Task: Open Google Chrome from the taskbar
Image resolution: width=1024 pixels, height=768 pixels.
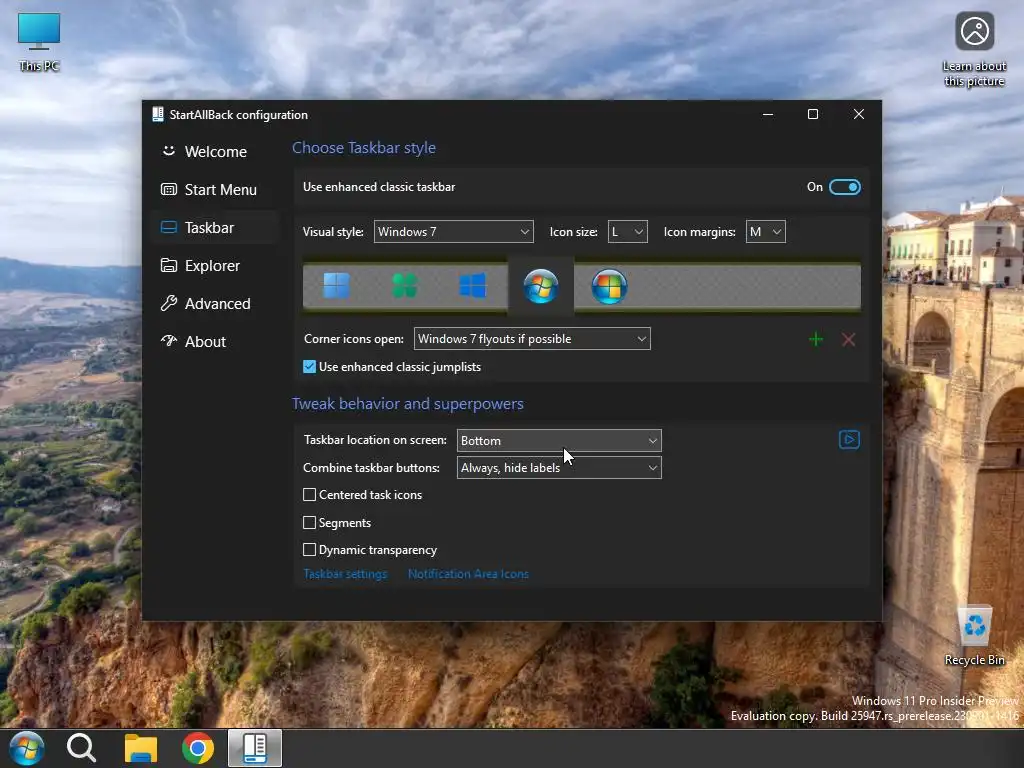Action: (198, 748)
